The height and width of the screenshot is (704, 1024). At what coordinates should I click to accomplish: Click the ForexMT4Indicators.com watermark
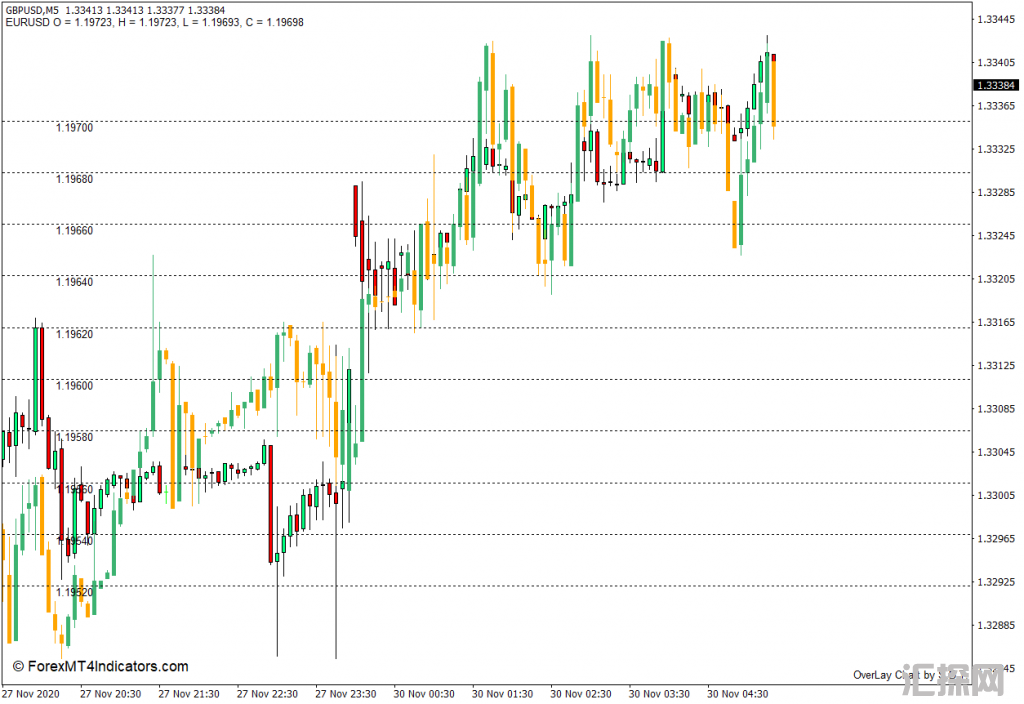(x=100, y=667)
